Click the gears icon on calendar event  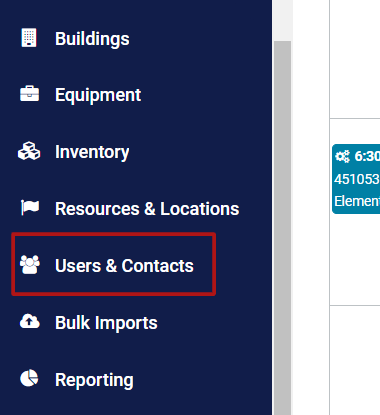342,156
